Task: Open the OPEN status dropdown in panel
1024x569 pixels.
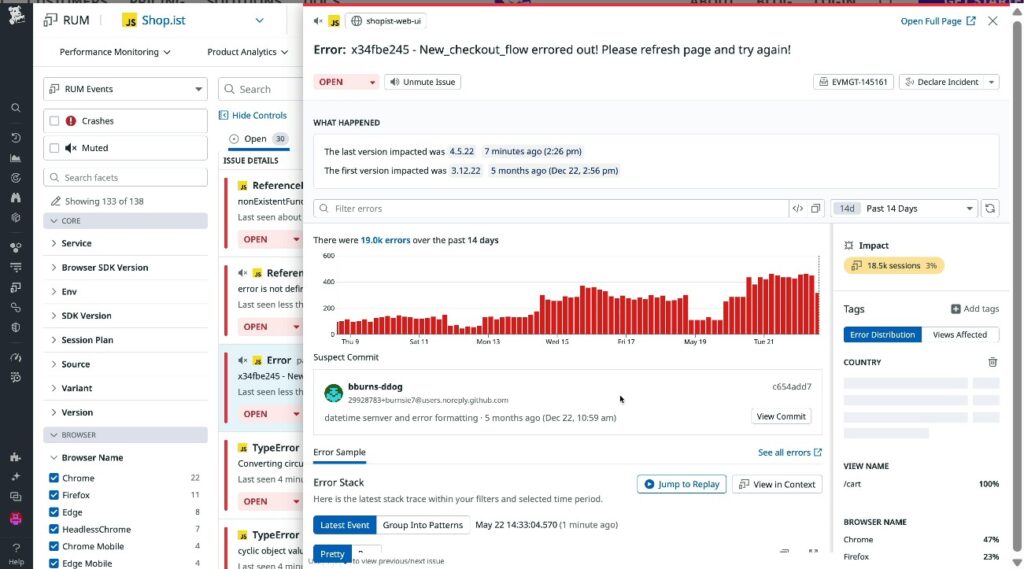Action: (x=345, y=82)
